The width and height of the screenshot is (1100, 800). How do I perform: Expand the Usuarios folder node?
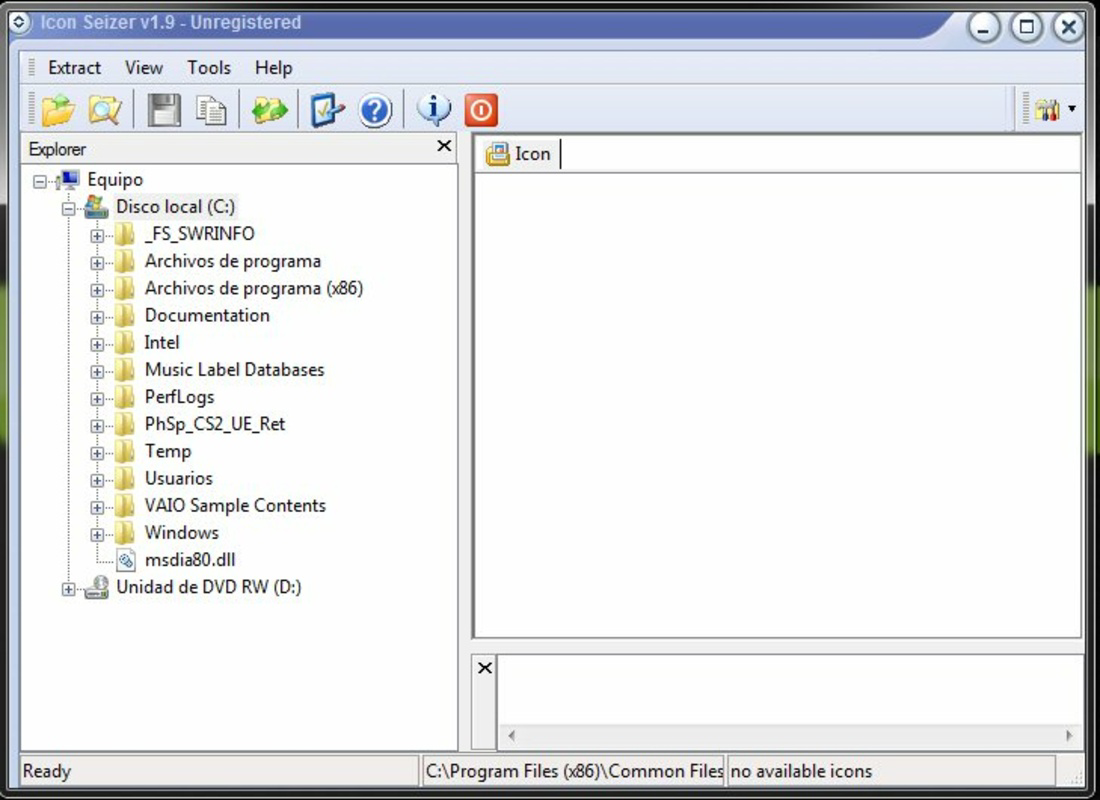pos(97,481)
